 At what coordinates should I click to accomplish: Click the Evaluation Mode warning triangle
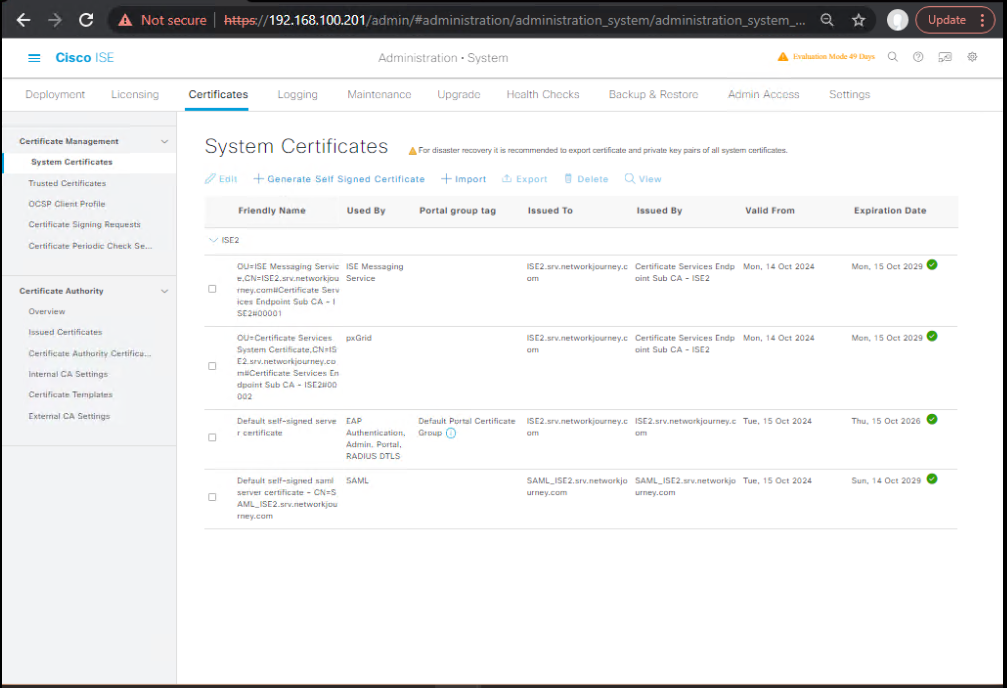click(x=783, y=57)
